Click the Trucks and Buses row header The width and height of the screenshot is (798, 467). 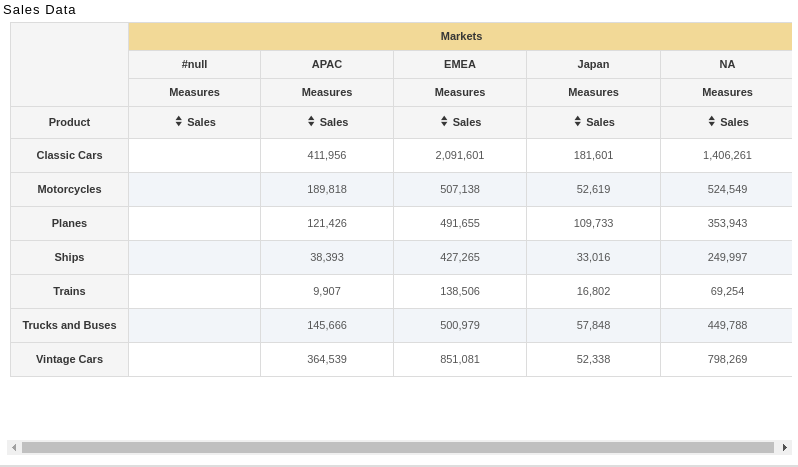point(69,325)
